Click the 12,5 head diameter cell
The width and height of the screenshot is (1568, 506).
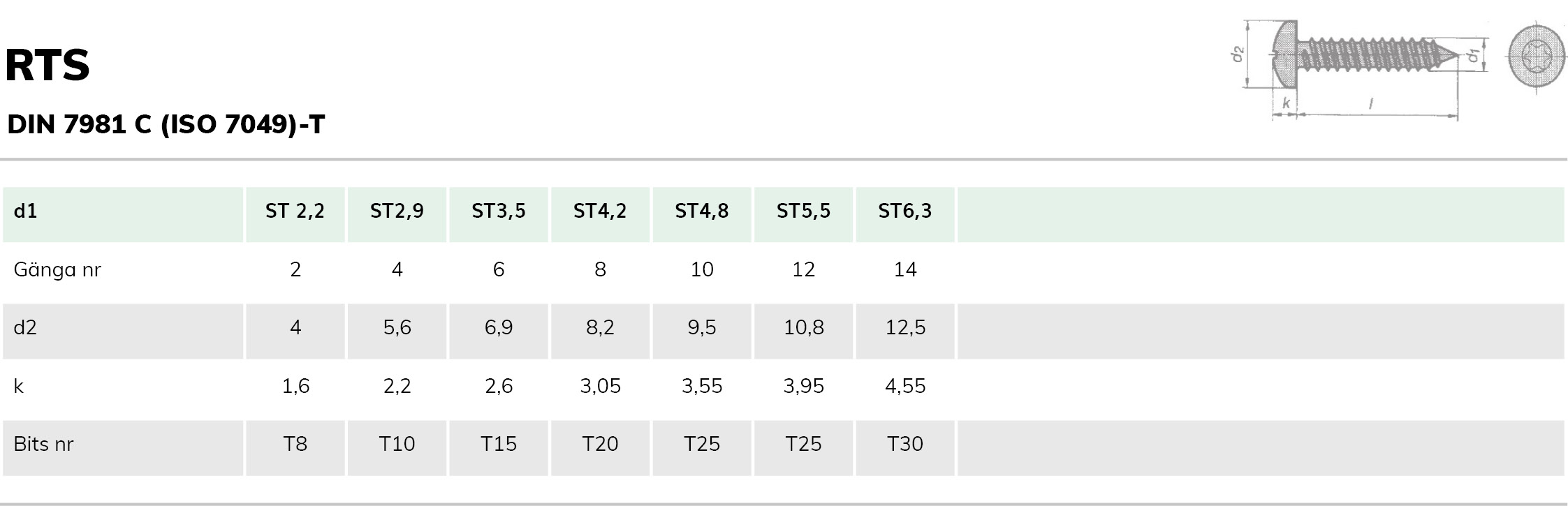(x=905, y=327)
